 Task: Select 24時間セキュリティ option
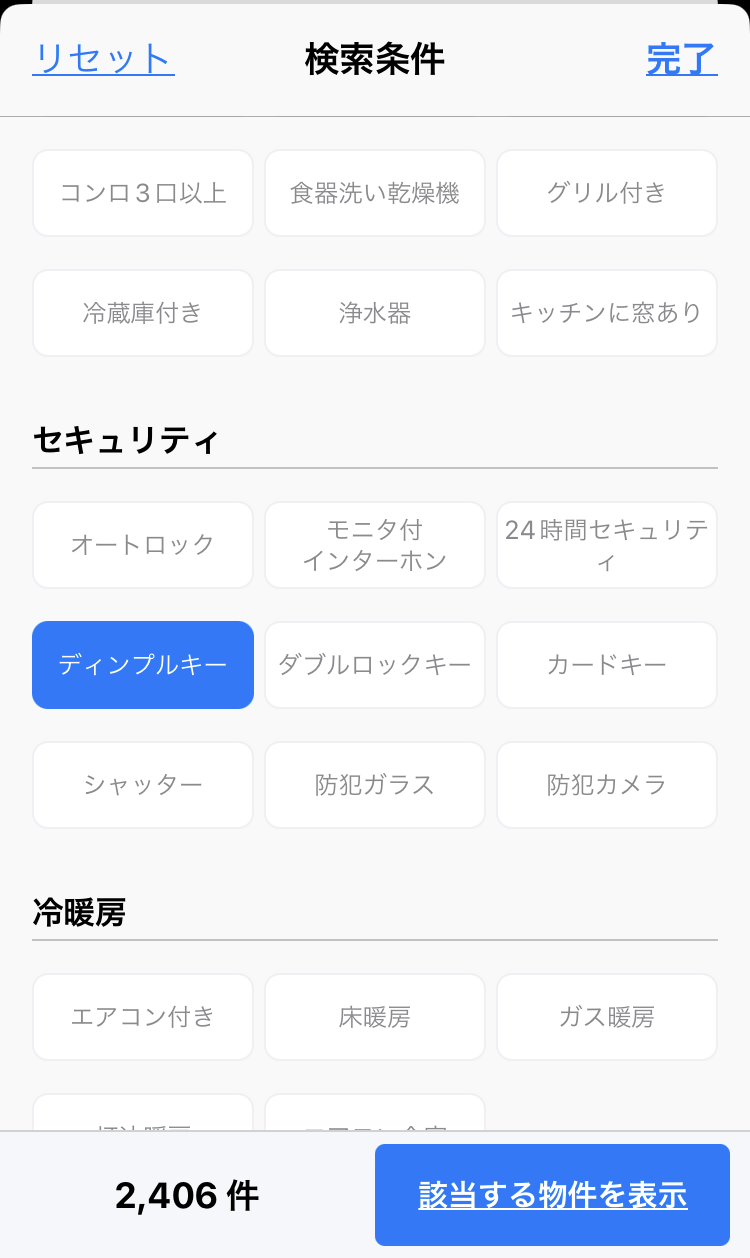[606, 545]
